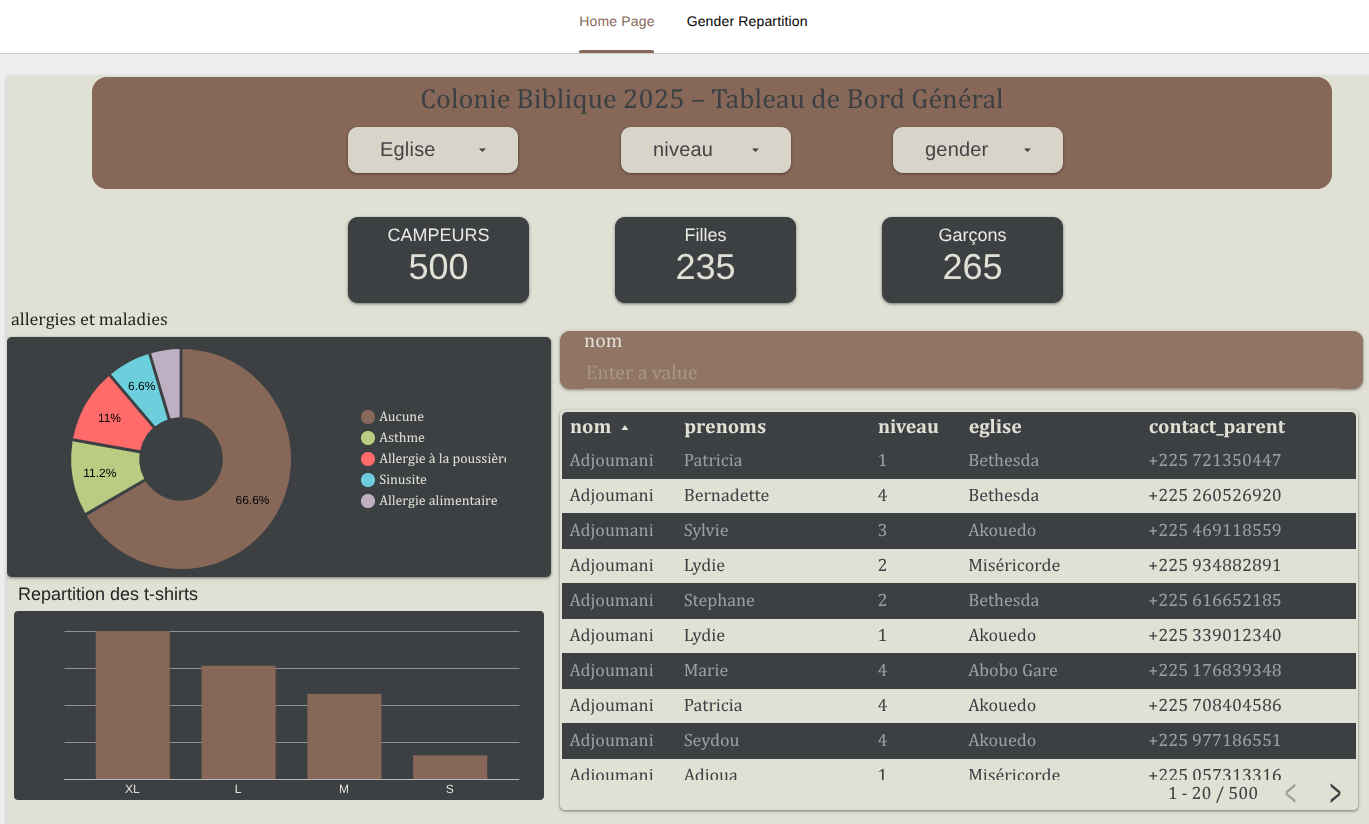1369x824 pixels.
Task: Select the Home Page tab
Action: [616, 22]
